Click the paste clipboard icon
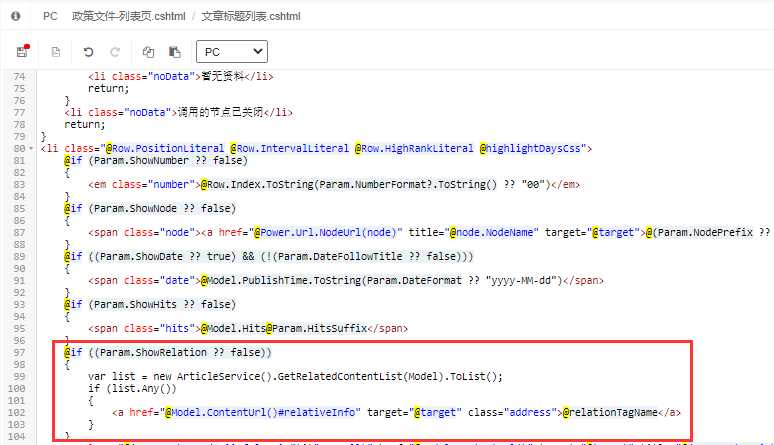 tap(175, 51)
